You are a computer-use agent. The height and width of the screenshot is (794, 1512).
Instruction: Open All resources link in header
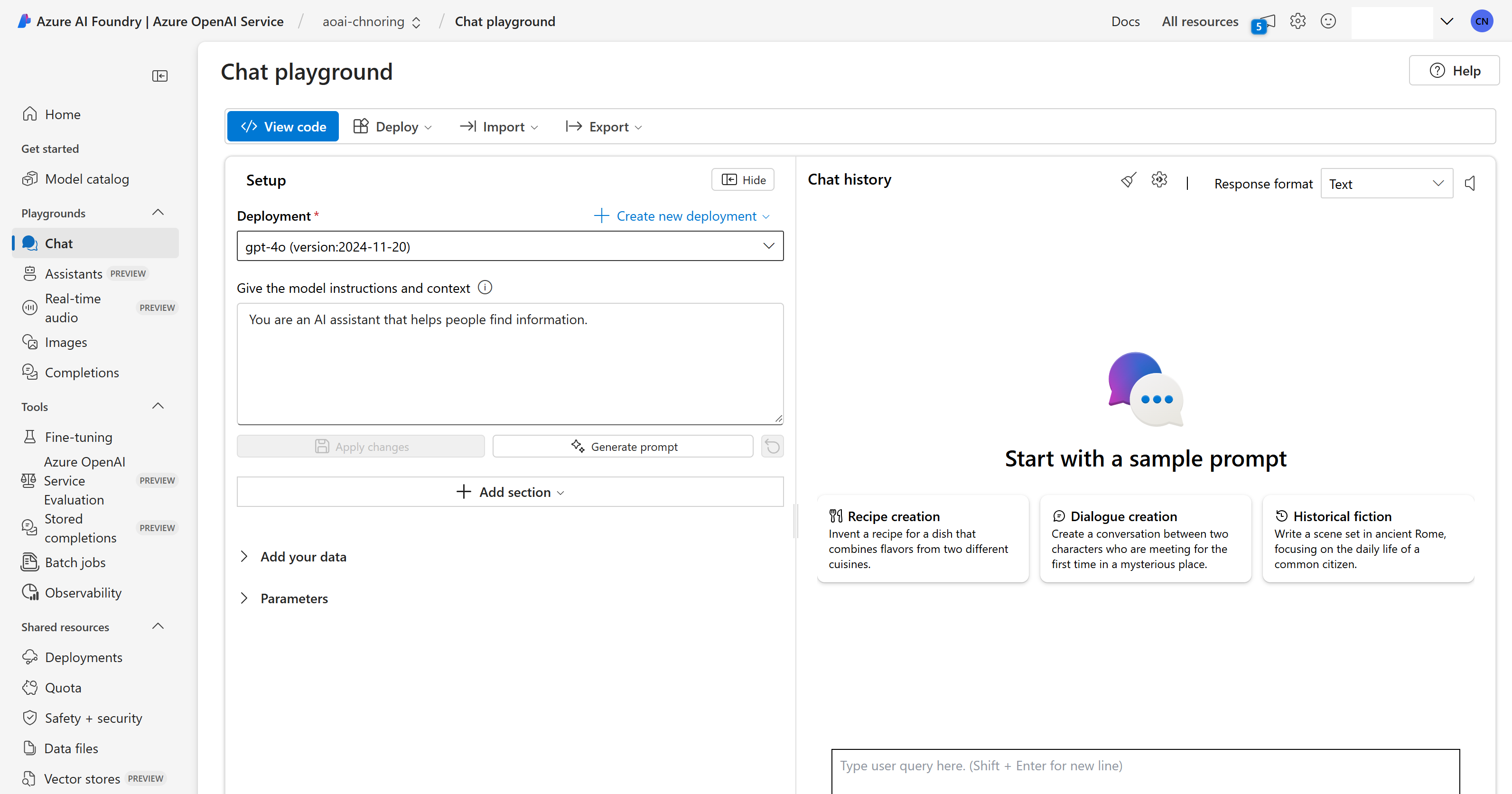(1200, 21)
